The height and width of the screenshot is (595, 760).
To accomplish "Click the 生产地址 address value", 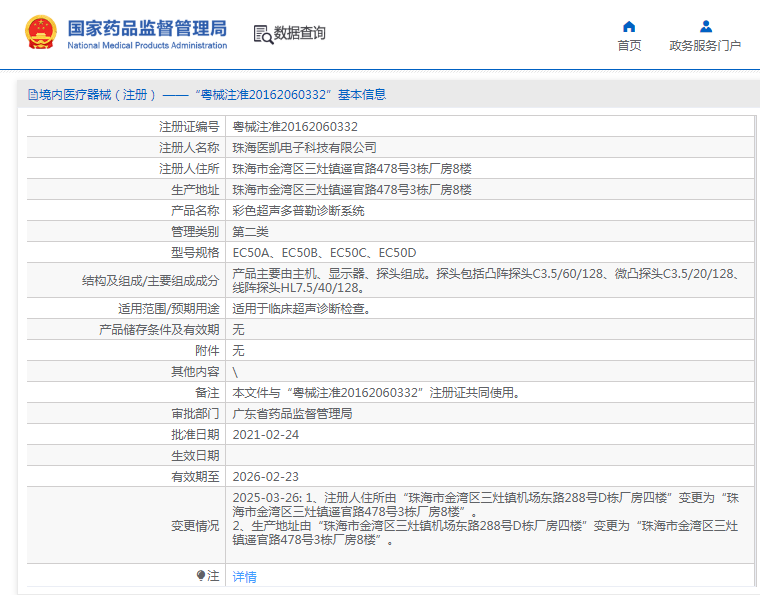I will point(352,190).
